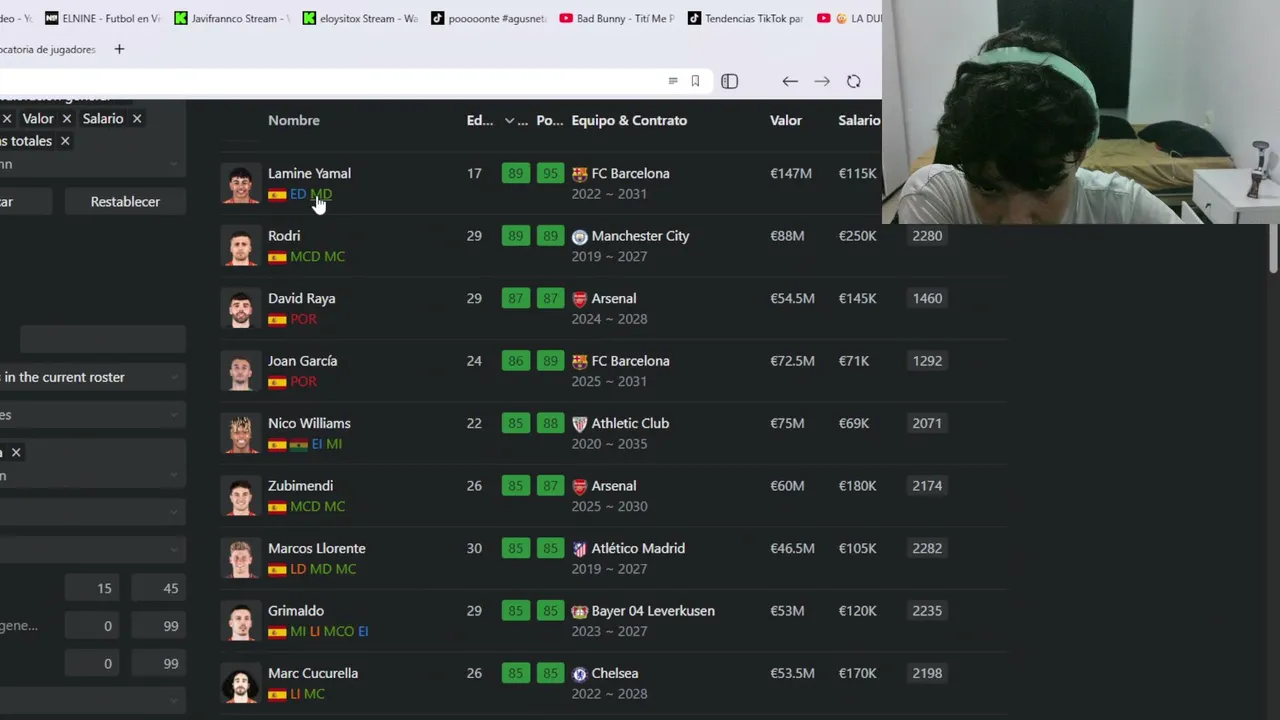
Task: Remove the Valor column chip
Action: click(x=66, y=118)
